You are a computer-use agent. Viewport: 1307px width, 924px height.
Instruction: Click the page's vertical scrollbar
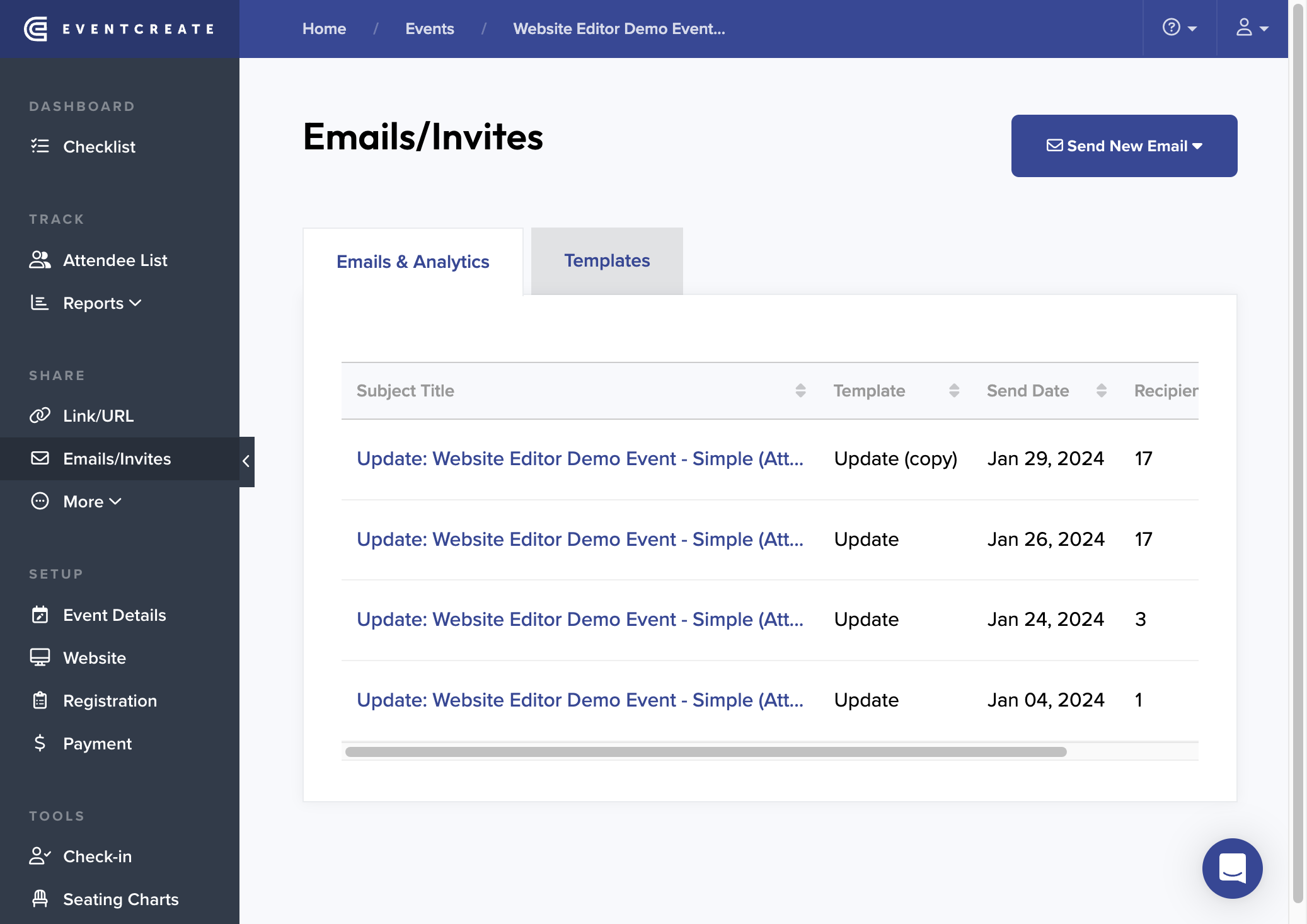coord(1298,454)
